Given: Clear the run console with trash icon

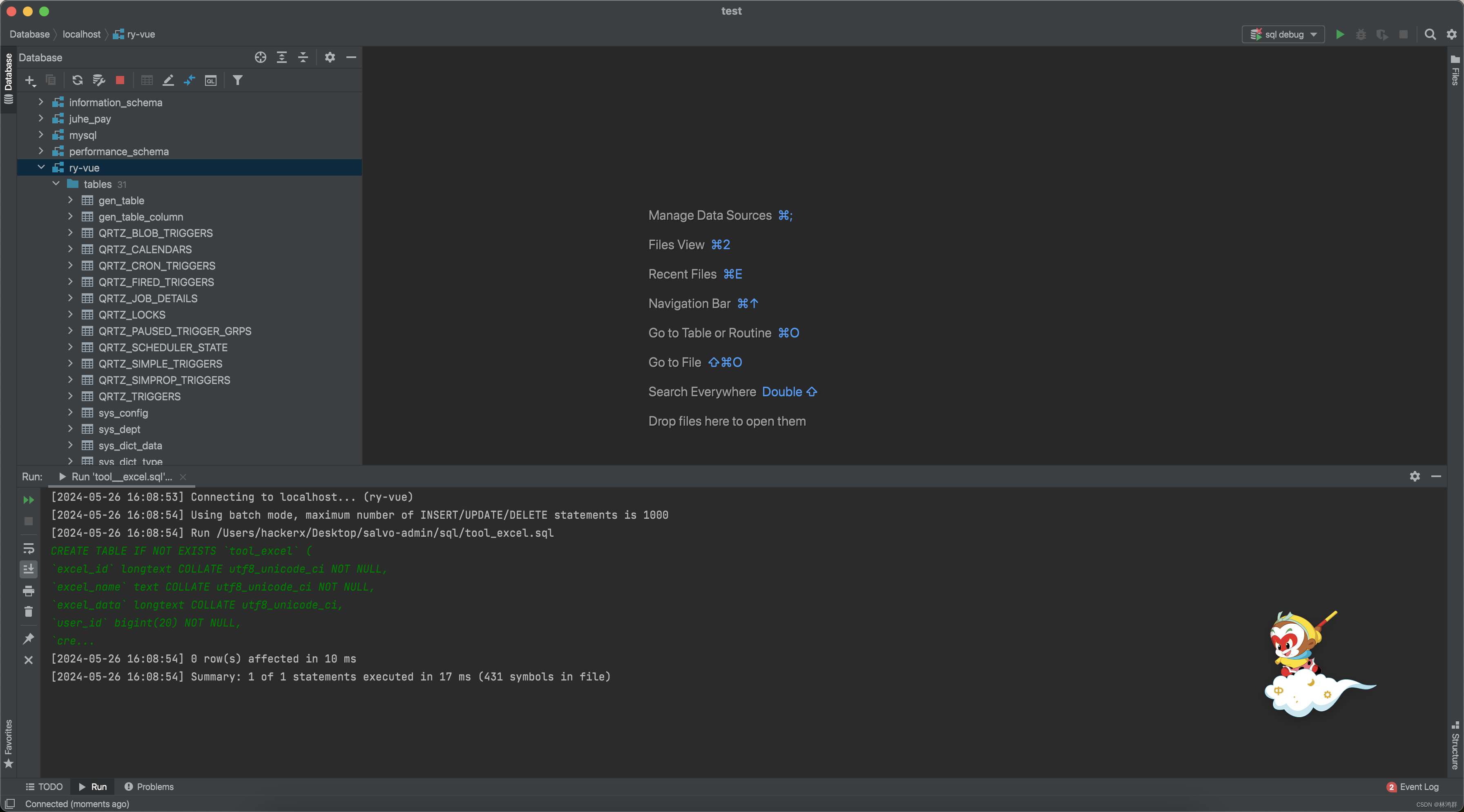Looking at the screenshot, I should tap(29, 612).
